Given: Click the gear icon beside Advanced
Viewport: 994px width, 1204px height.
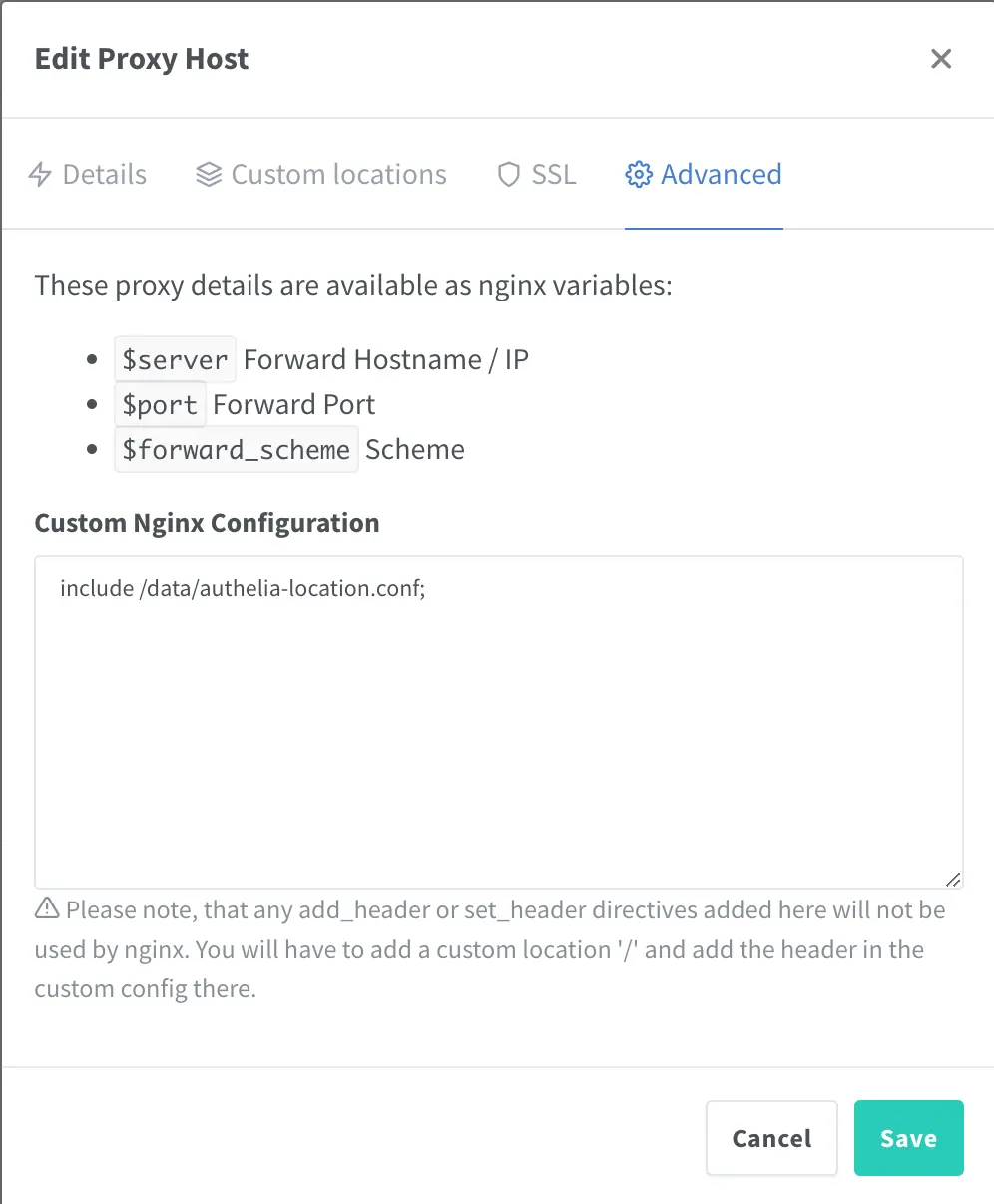Looking at the screenshot, I should pyautogui.click(x=638, y=175).
